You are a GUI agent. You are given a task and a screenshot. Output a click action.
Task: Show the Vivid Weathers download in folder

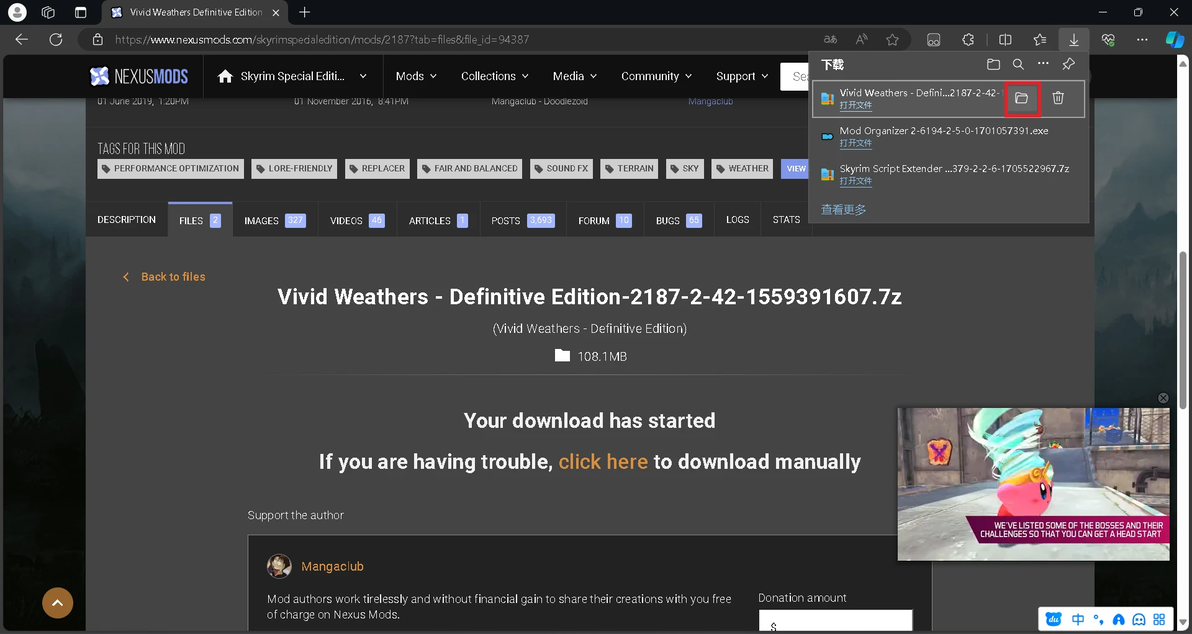[x=1022, y=98]
